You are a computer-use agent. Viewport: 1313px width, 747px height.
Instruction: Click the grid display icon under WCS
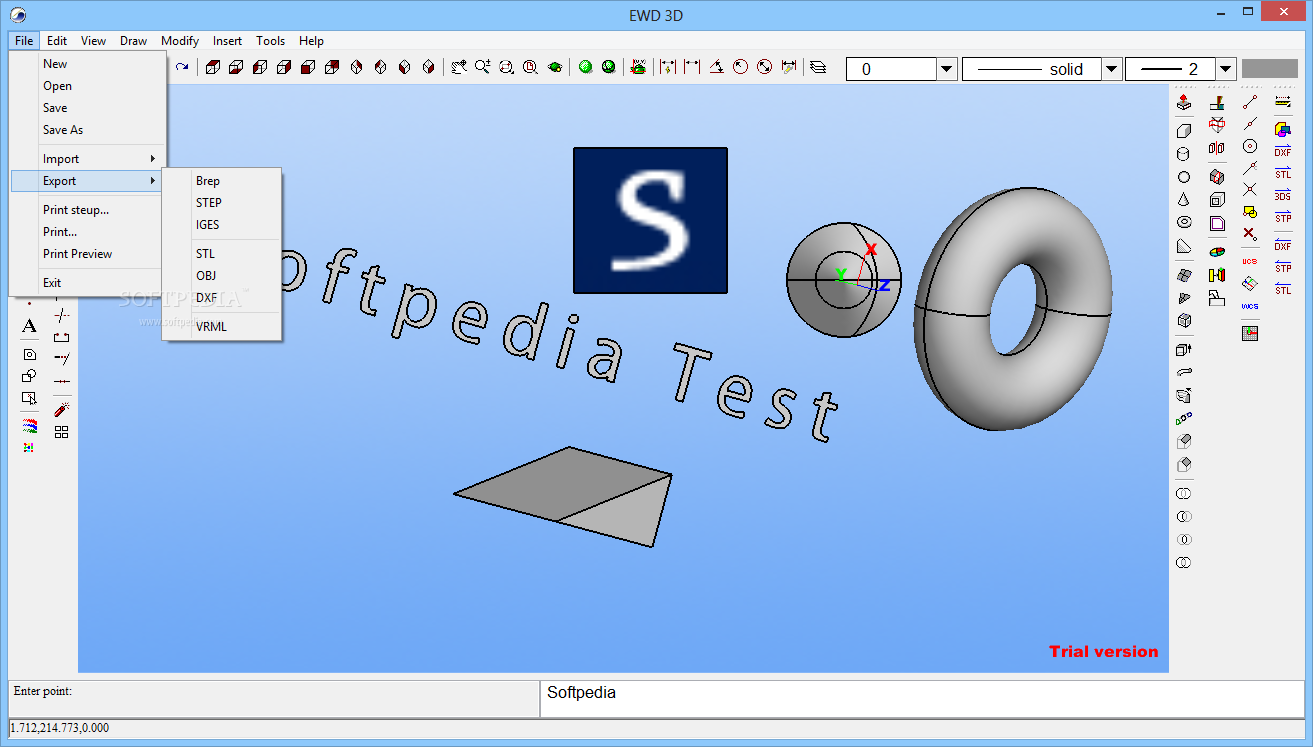[1250, 333]
